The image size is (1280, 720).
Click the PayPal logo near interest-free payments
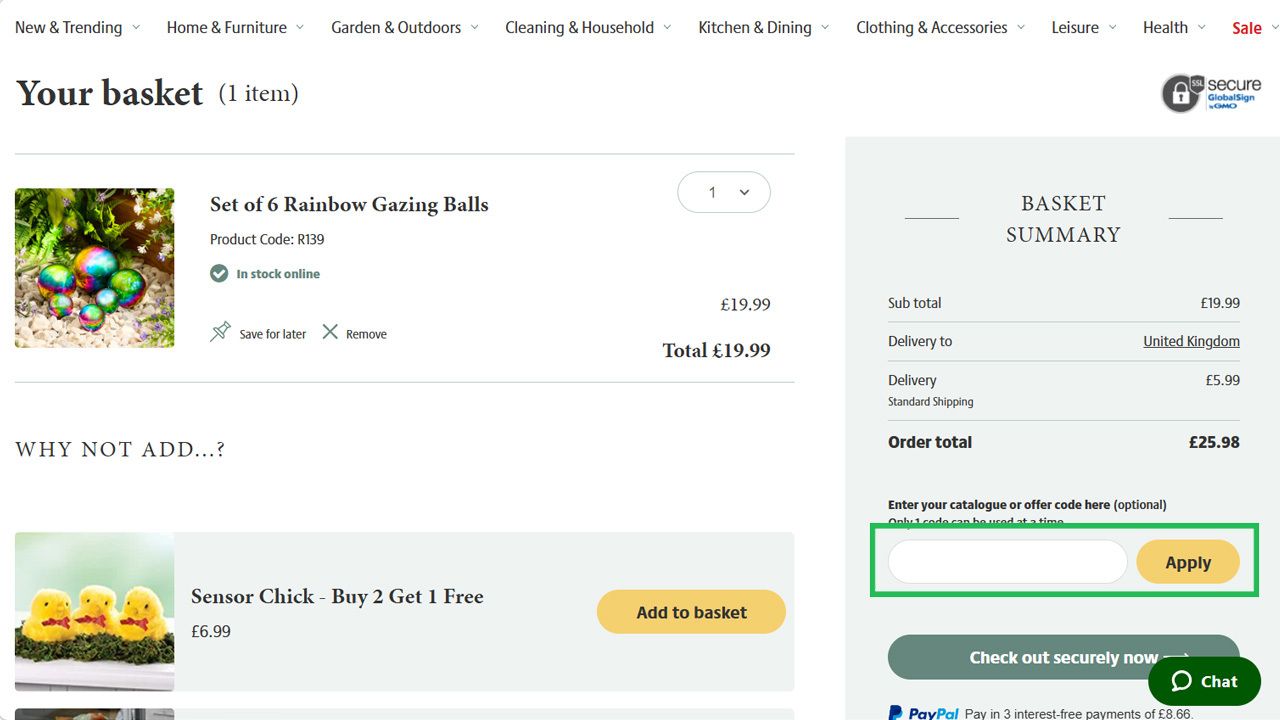(922, 712)
